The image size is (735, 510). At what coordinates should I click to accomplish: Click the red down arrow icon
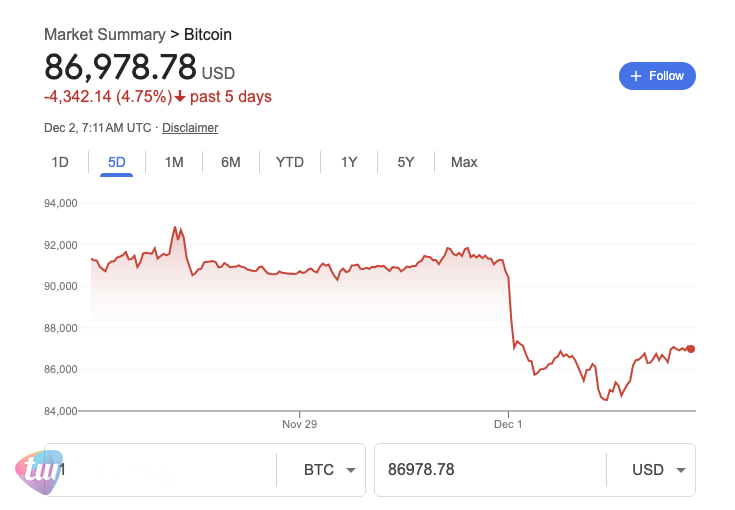click(x=180, y=97)
